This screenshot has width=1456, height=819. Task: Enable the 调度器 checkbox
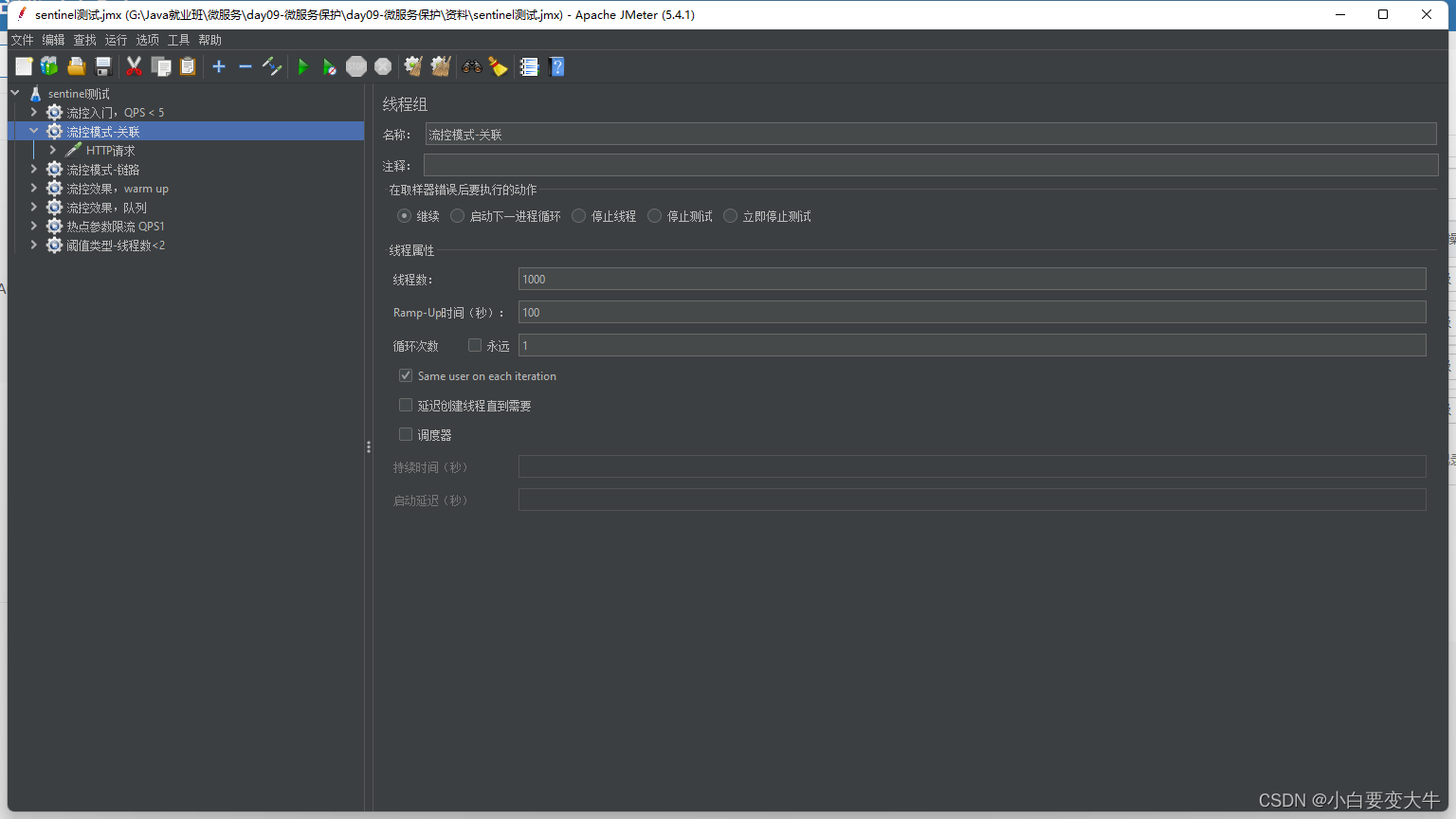pos(406,434)
